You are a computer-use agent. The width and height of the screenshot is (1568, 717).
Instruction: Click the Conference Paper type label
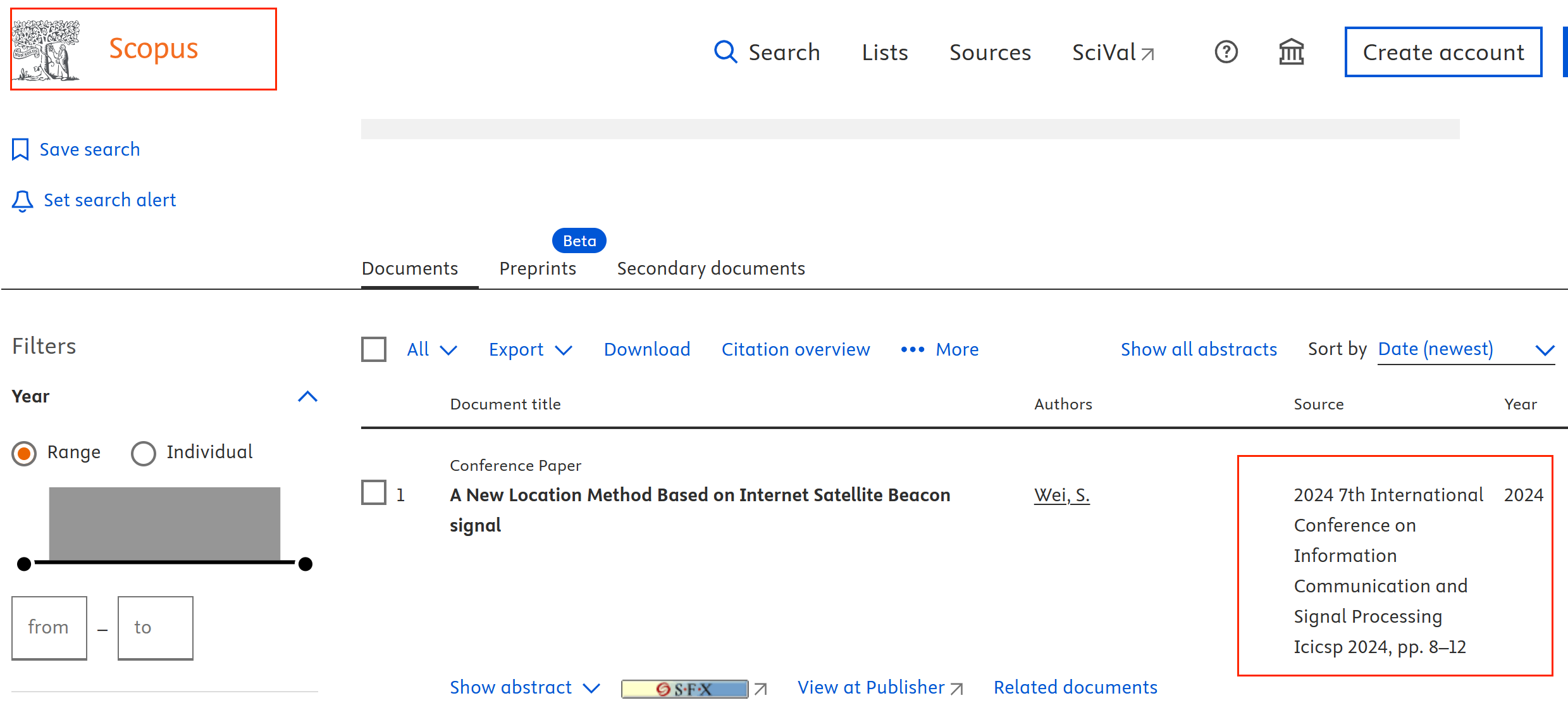coord(515,466)
